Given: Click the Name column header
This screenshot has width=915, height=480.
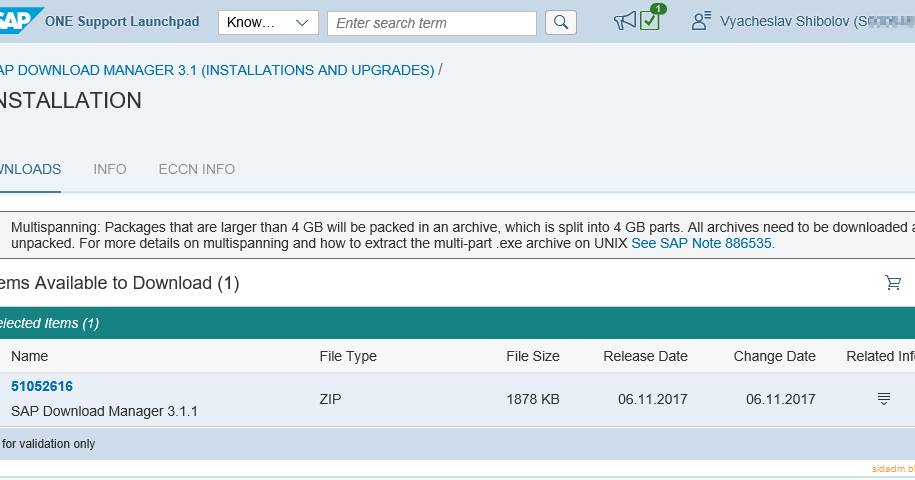Looking at the screenshot, I should click(30, 356).
